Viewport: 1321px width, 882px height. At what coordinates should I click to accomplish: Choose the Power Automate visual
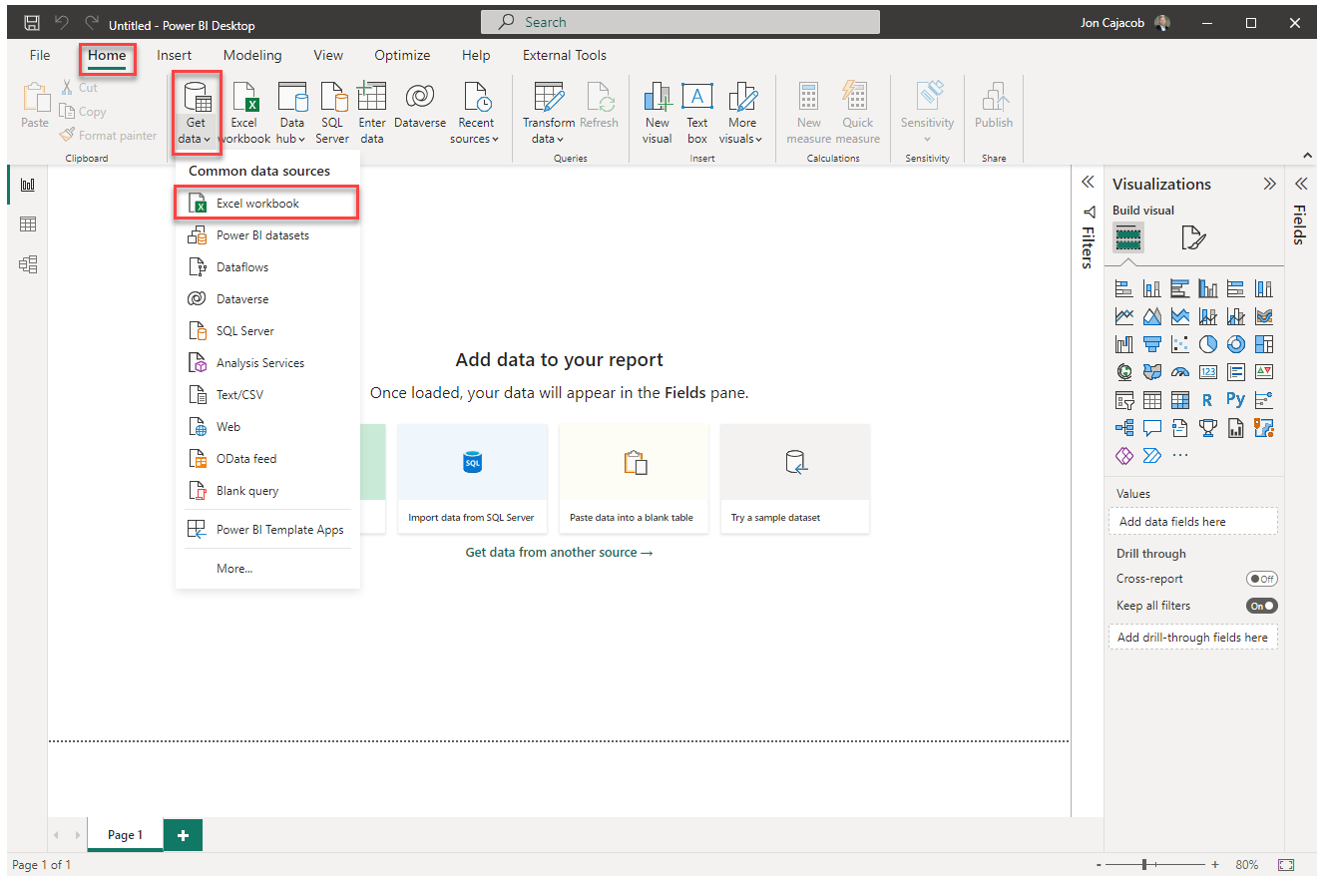pyautogui.click(x=1152, y=456)
